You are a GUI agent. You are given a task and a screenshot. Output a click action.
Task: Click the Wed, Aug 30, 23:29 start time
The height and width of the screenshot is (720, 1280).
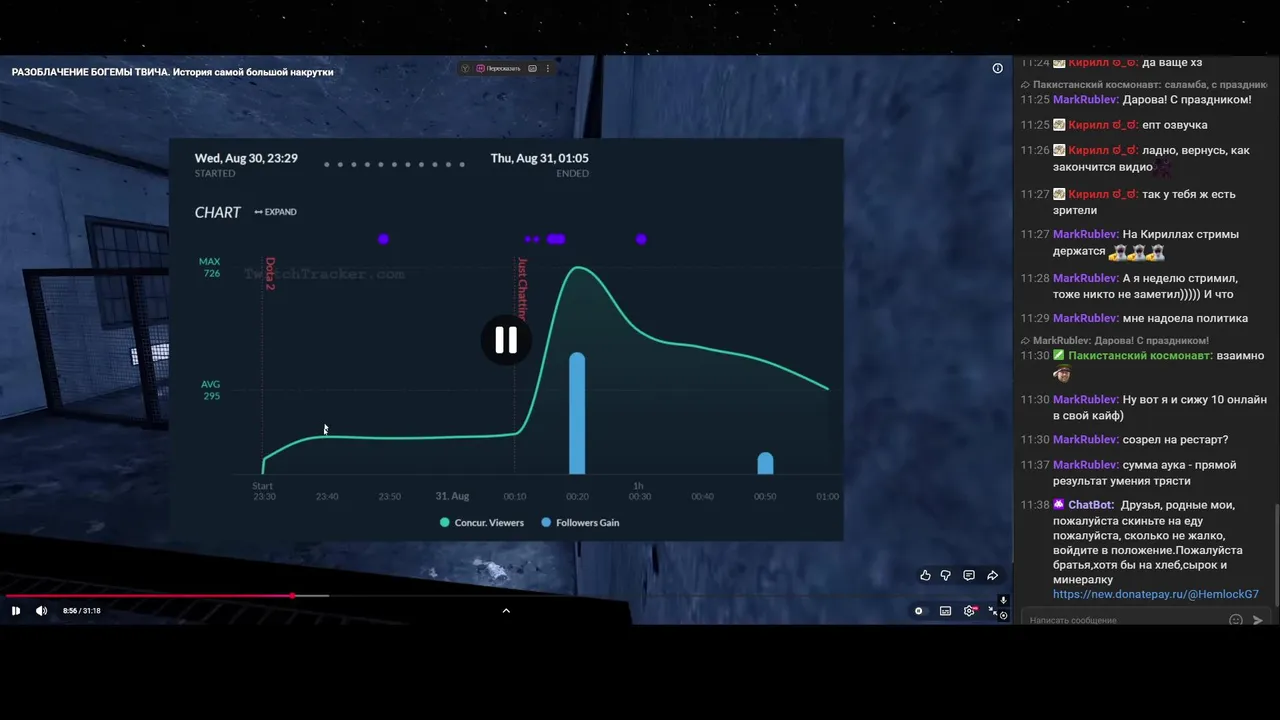coord(246,158)
